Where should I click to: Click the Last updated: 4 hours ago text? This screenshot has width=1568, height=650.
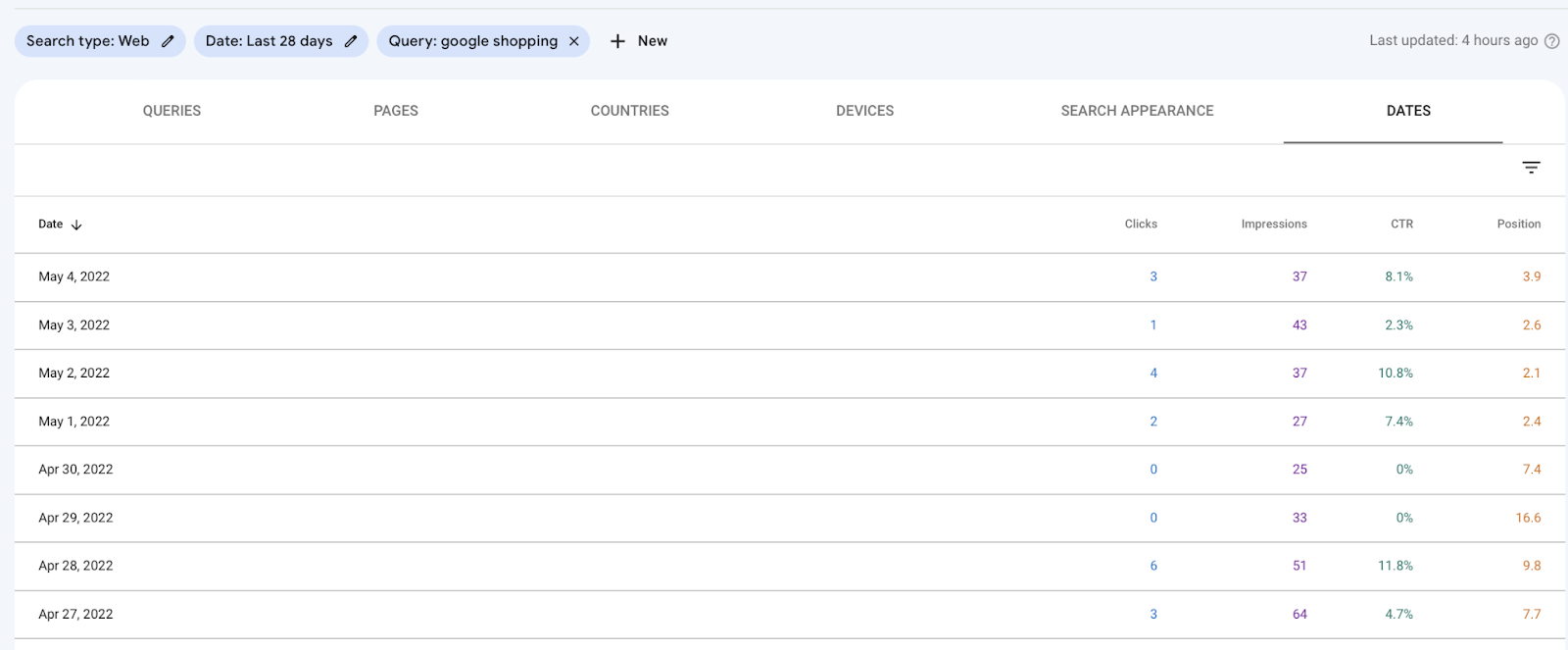[1453, 40]
